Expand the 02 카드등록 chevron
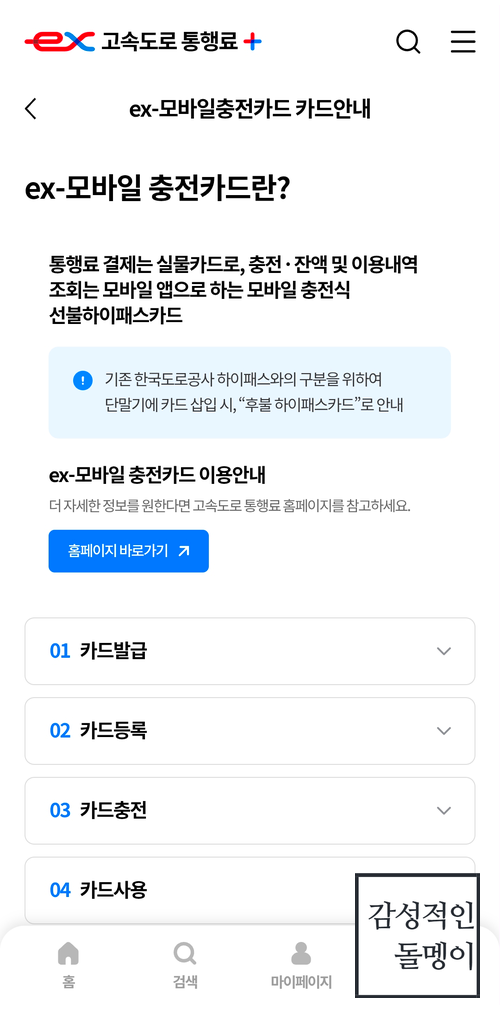 click(443, 730)
